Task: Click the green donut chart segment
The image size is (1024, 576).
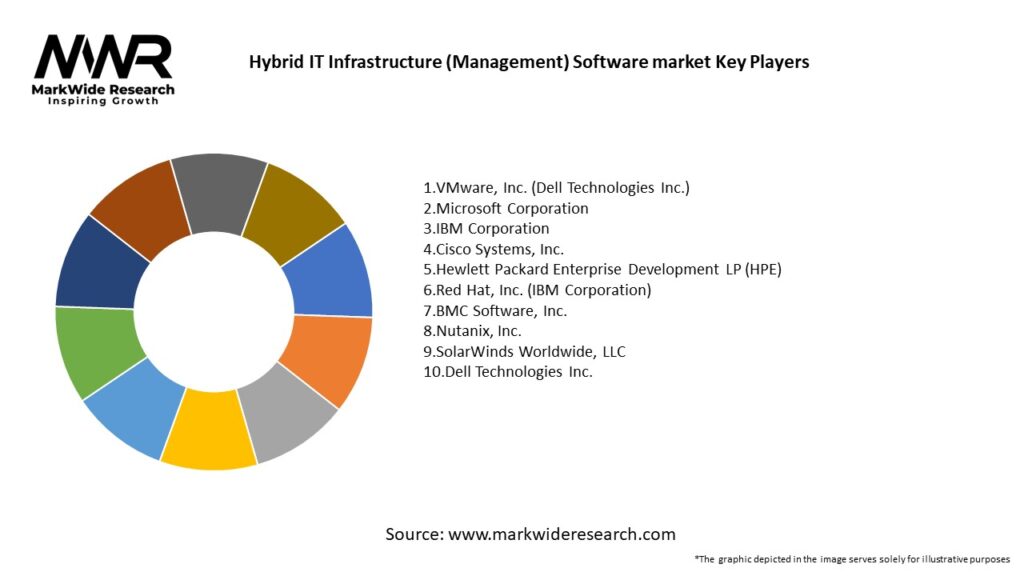Action: click(92, 351)
